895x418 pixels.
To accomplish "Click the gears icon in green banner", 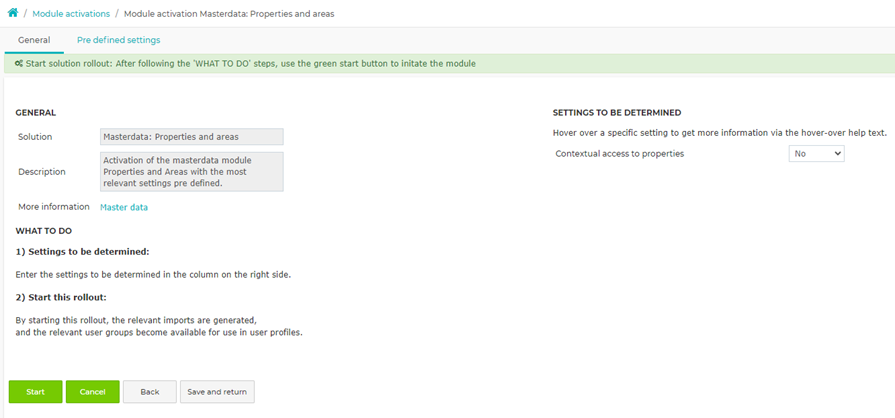I will point(19,63).
